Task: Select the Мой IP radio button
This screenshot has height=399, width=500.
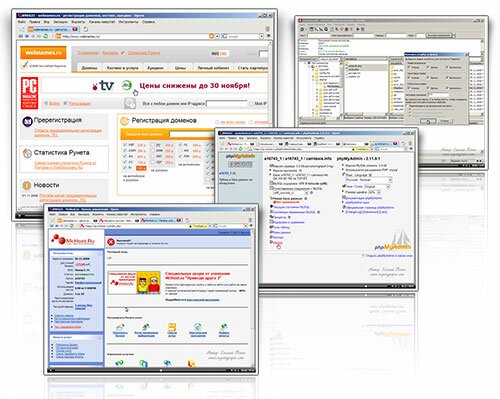Action: pos(251,104)
